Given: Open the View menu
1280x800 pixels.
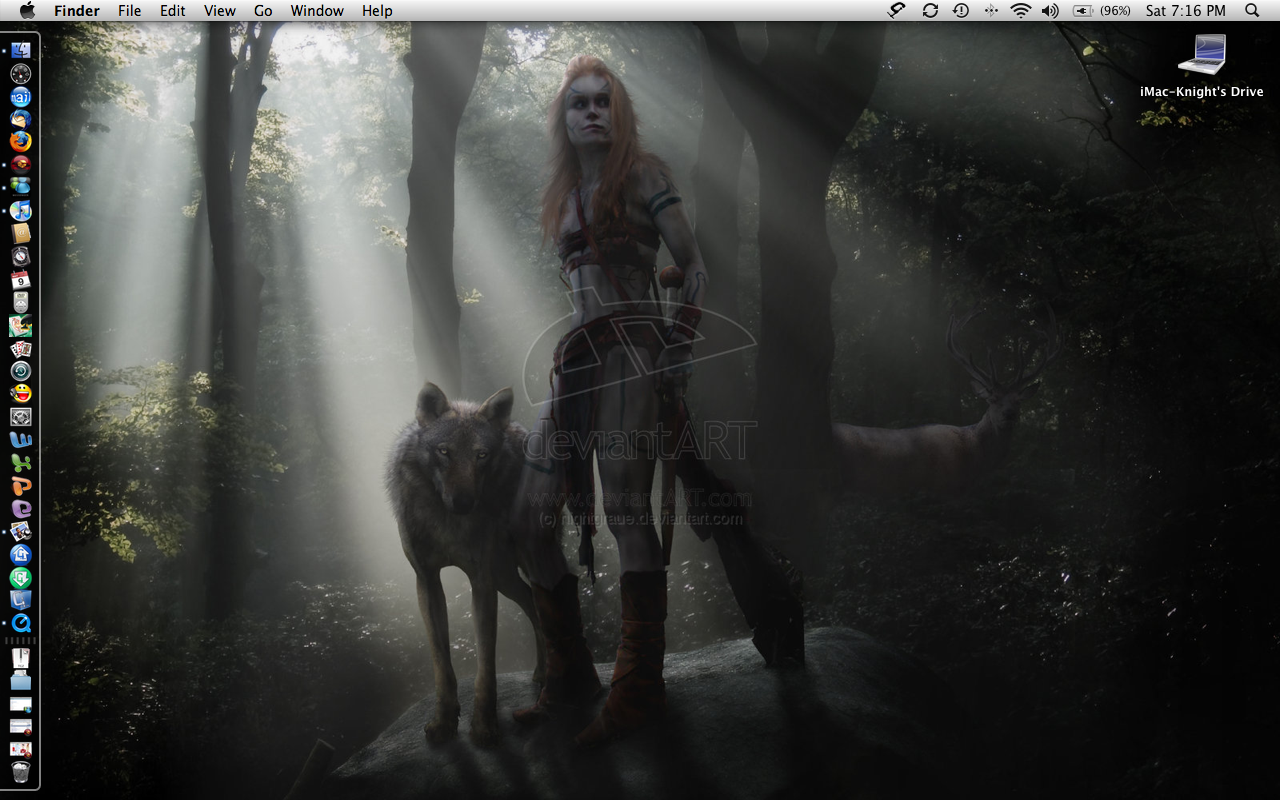Looking at the screenshot, I should [x=219, y=10].
